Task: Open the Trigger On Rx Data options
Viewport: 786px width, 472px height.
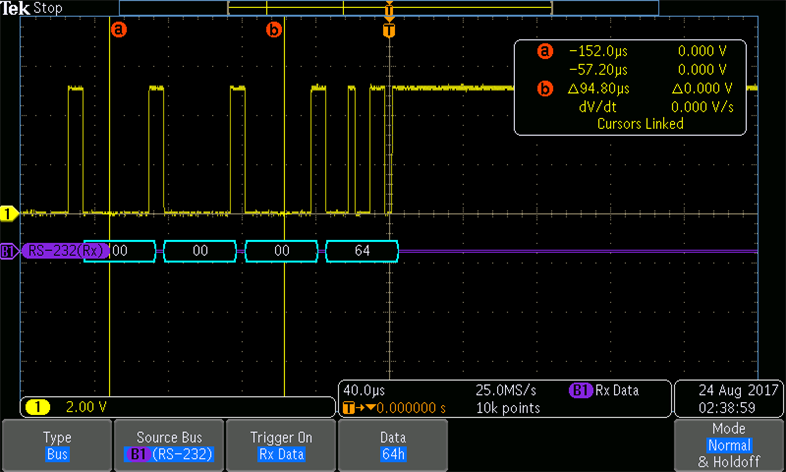Action: [281, 446]
